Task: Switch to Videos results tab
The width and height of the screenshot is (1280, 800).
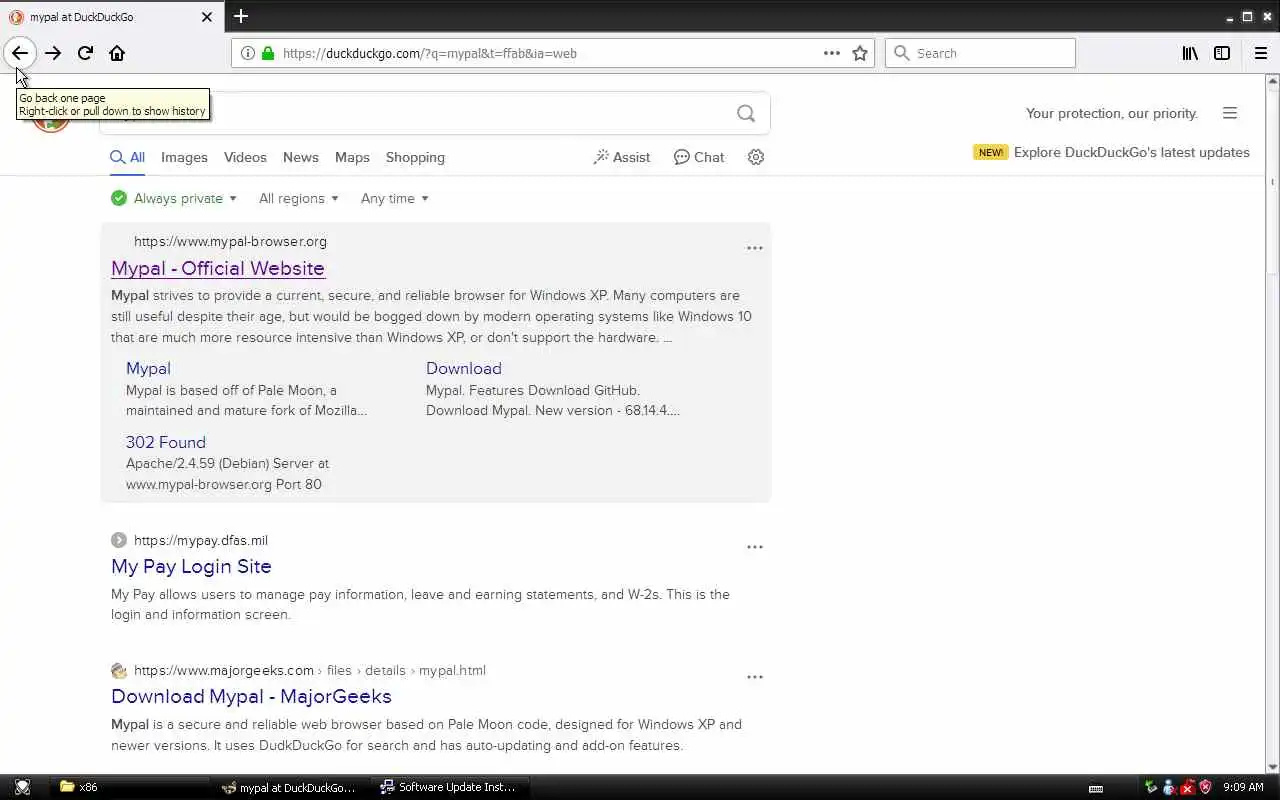Action: click(245, 157)
